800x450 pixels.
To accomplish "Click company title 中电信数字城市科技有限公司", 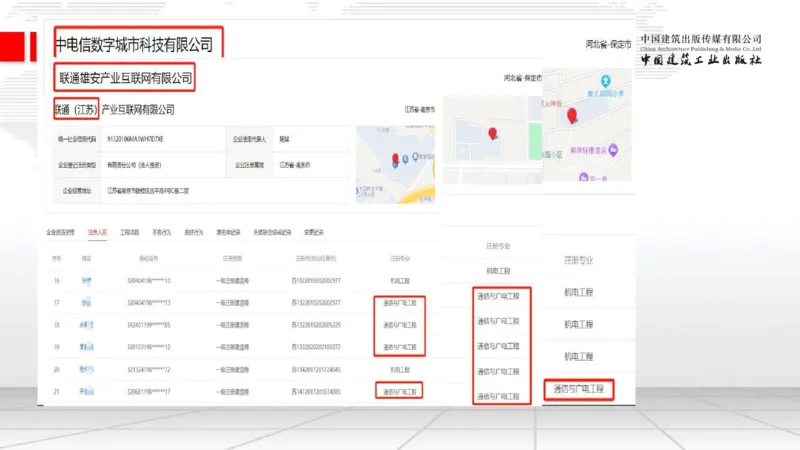I will 134,45.
